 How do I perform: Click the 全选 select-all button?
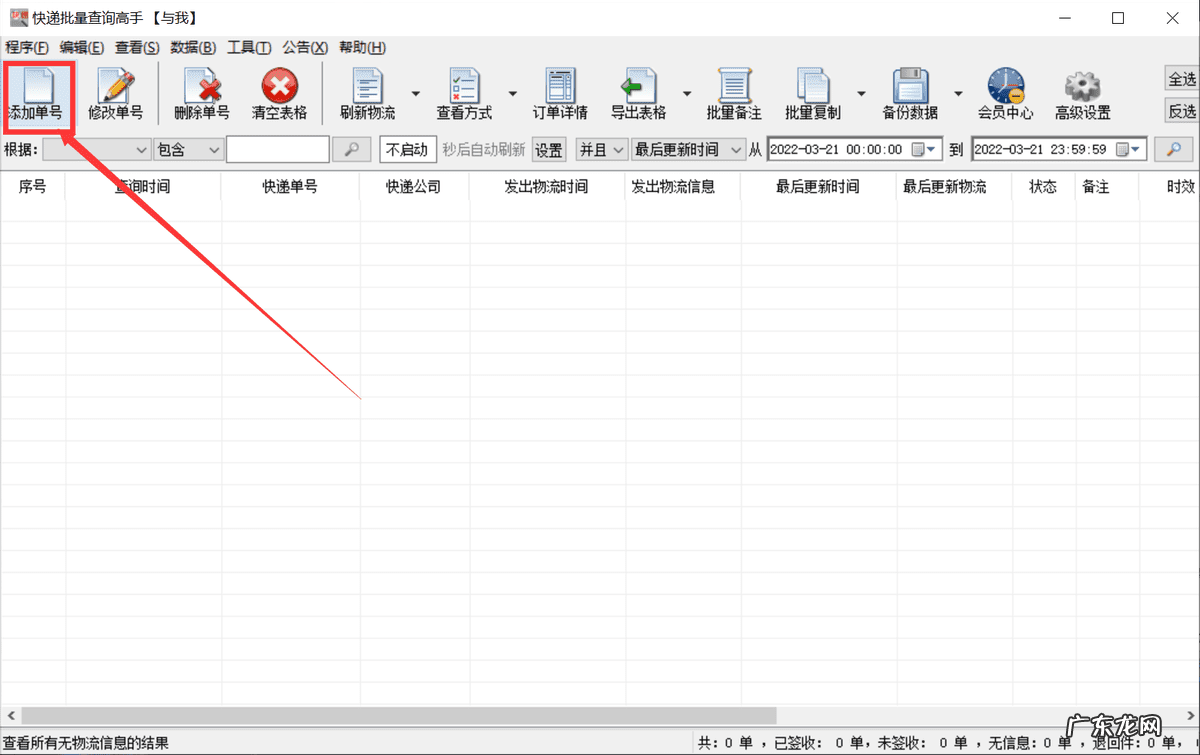click(1182, 79)
